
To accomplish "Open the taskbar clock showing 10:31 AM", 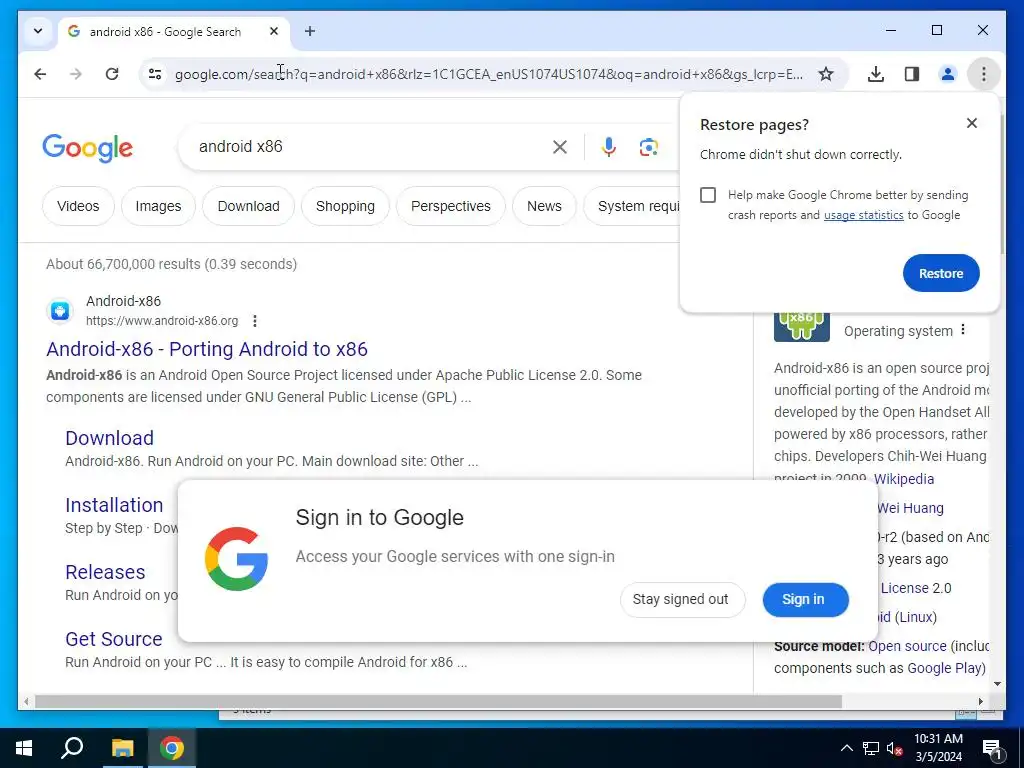I will click(x=938, y=748).
